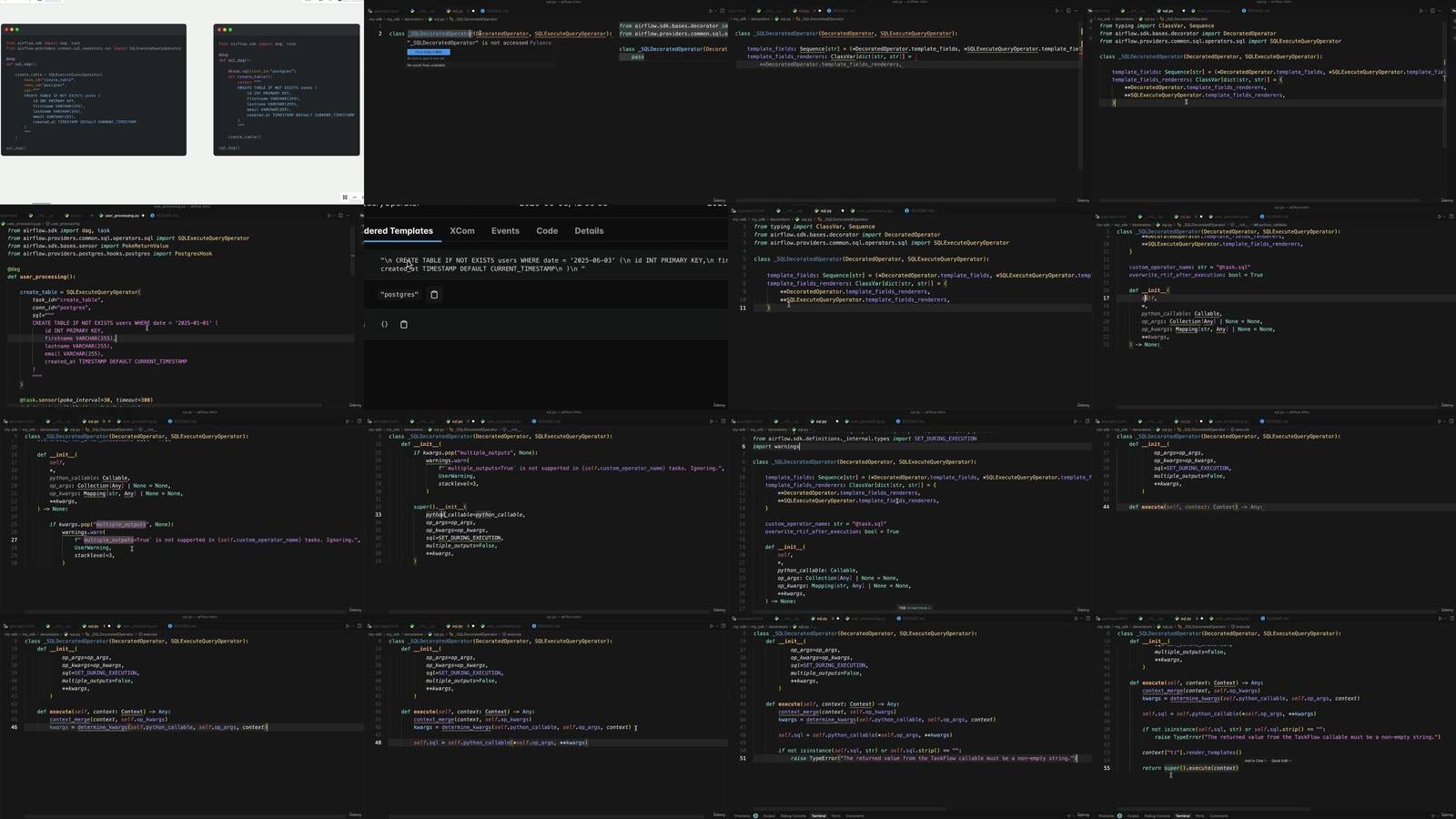Click the "postgres" rendered value
This screenshot has height=819, width=1456.
pos(399,295)
